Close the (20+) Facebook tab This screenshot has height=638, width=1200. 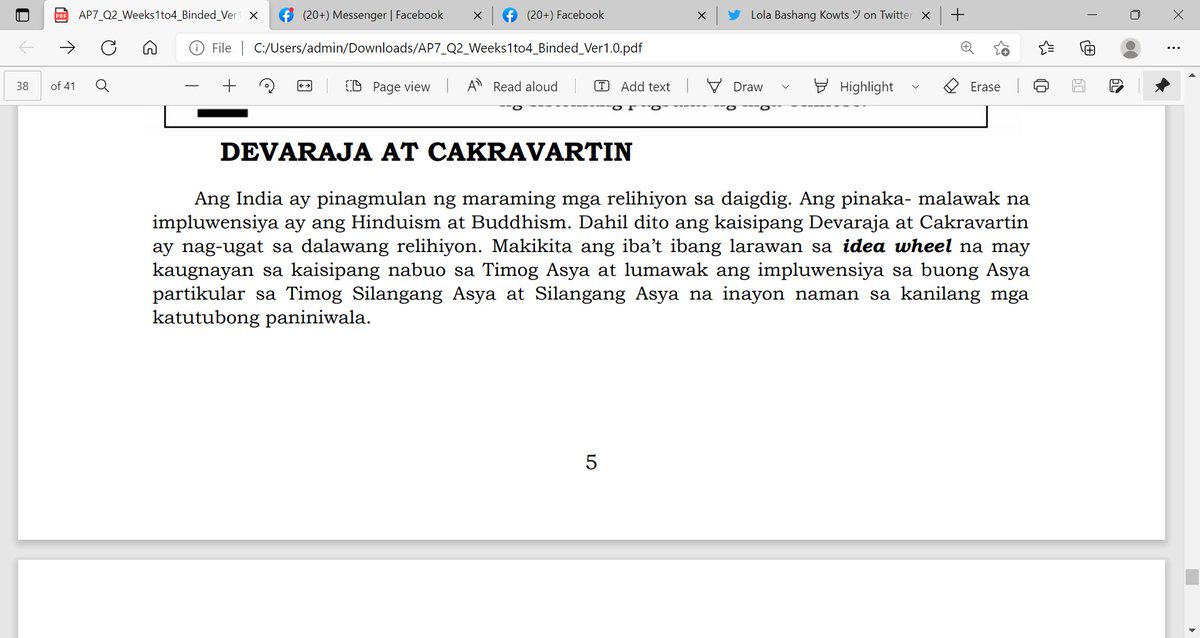click(x=701, y=15)
